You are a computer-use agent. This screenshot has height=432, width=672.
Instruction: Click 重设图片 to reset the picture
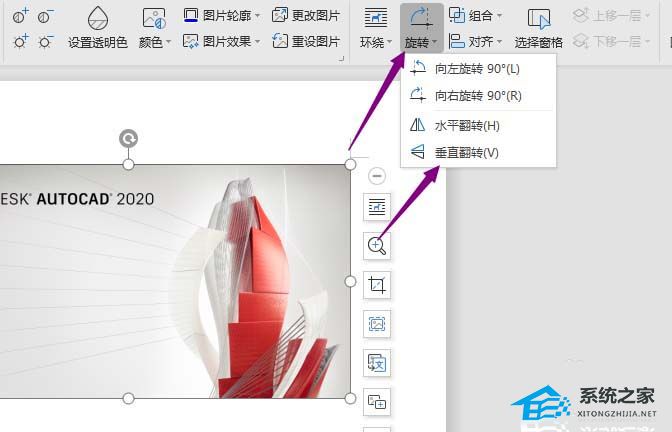(x=306, y=41)
